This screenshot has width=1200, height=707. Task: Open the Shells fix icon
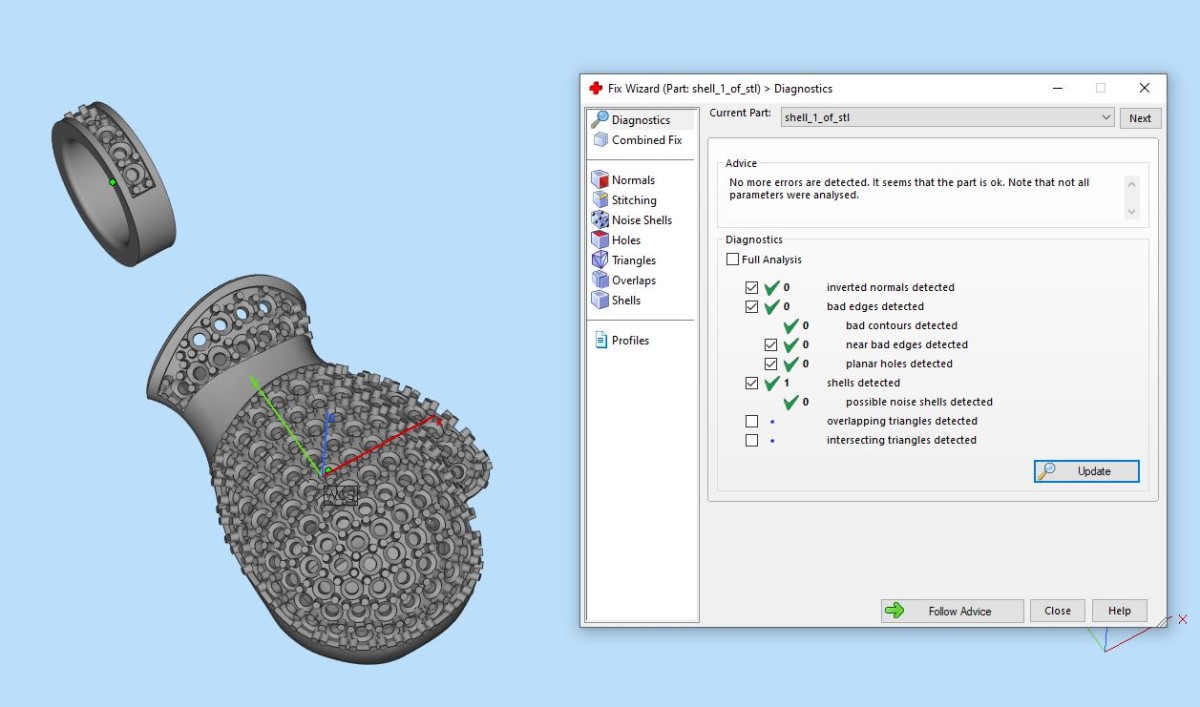[x=600, y=300]
